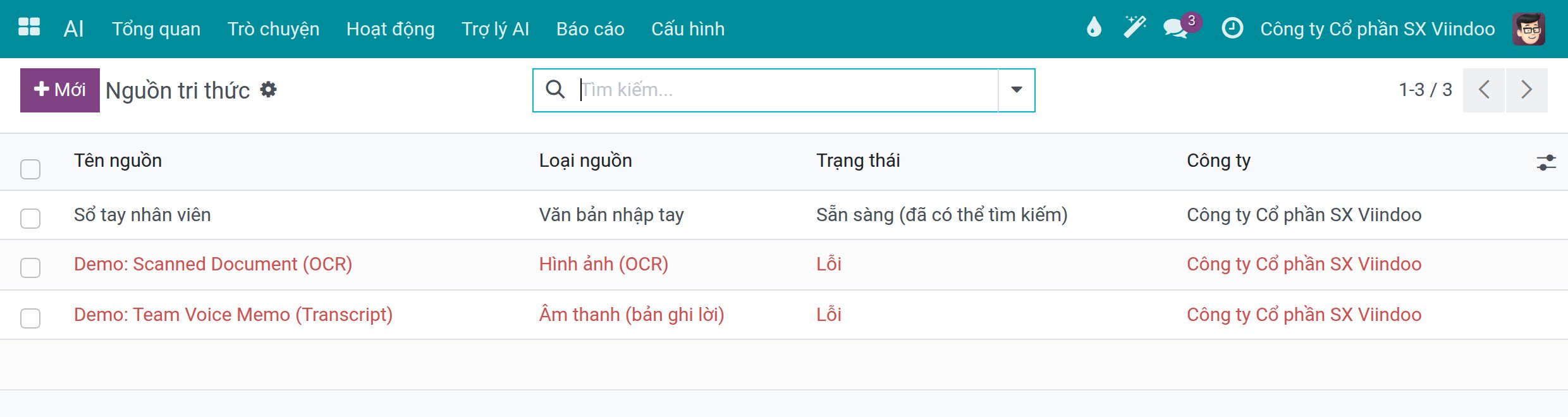Open the user avatar menu
Image resolution: width=1568 pixels, height=417 pixels.
pyautogui.click(x=1529, y=28)
